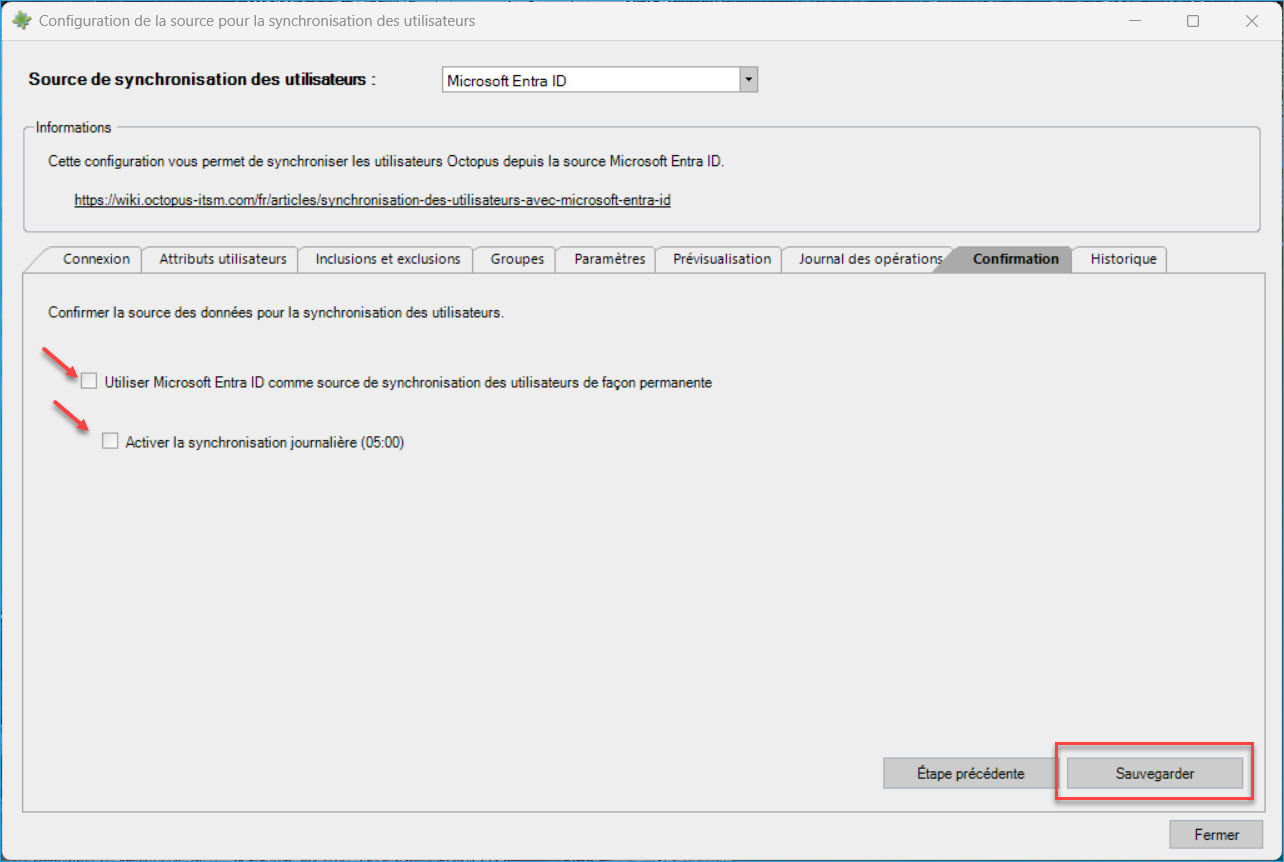Image resolution: width=1284 pixels, height=862 pixels.
Task: Open the Attributs utilisateurs tab
Action: click(x=223, y=259)
